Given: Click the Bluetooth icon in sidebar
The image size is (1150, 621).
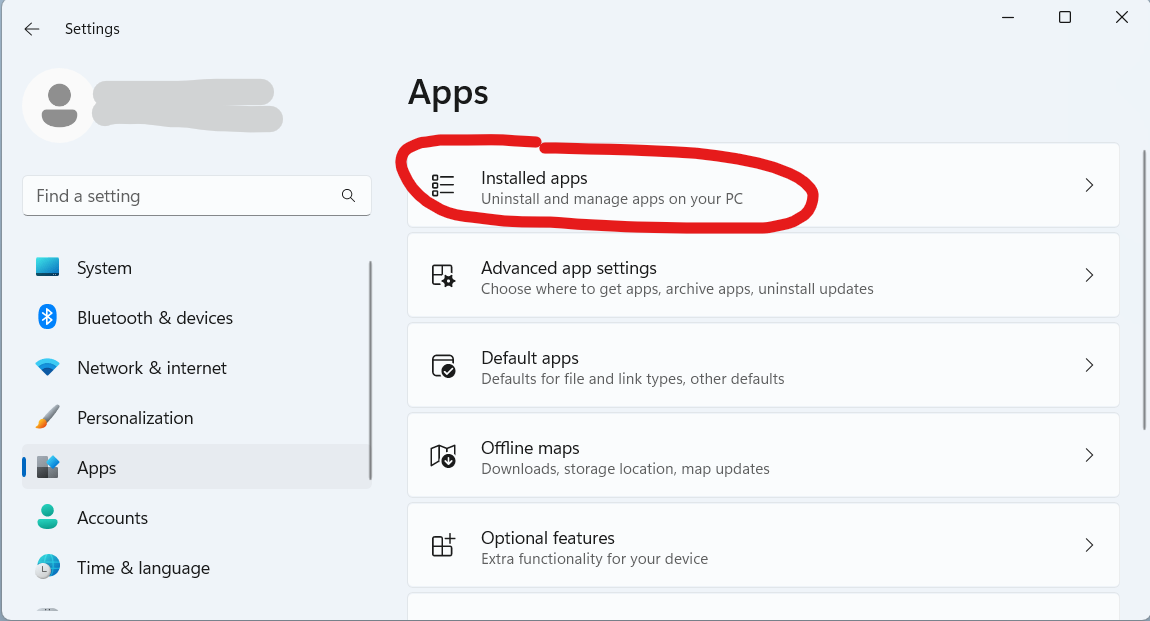Looking at the screenshot, I should click(x=47, y=318).
